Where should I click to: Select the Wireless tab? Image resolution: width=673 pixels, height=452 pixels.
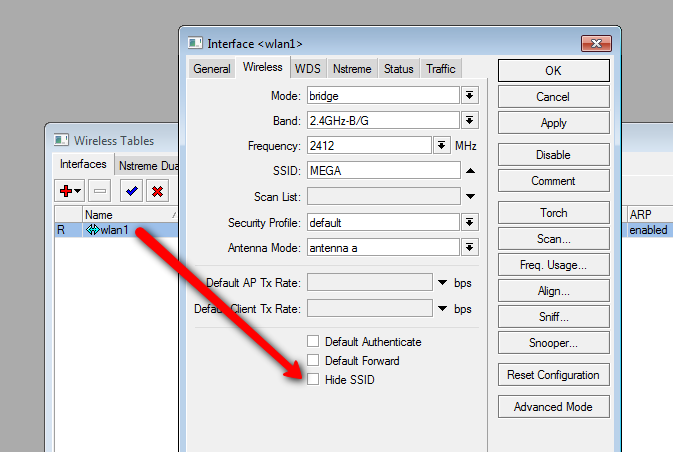click(x=263, y=67)
